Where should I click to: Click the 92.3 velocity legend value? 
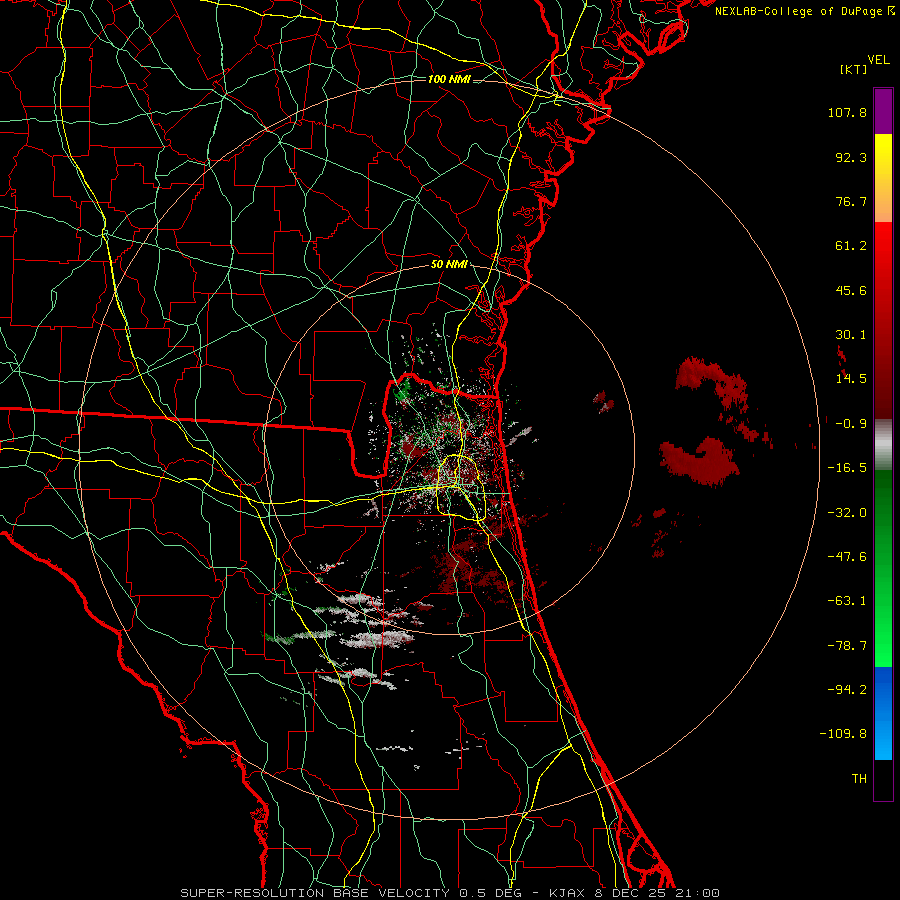[851, 157]
